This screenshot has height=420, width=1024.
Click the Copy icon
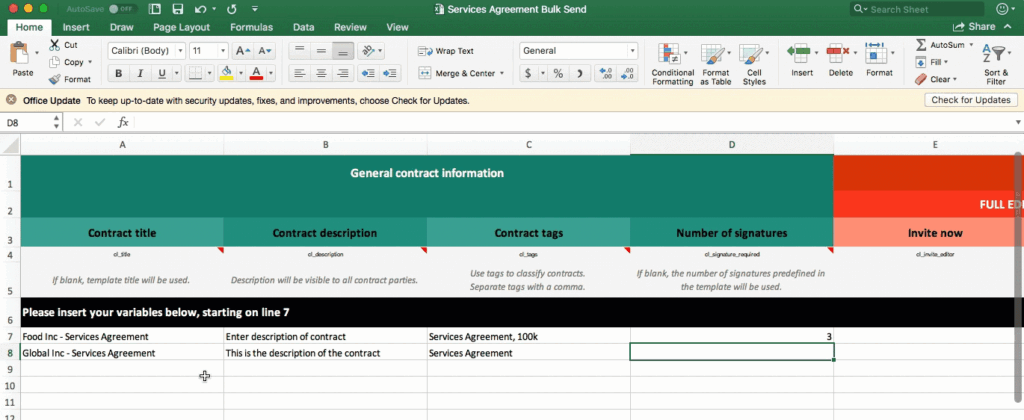point(54,62)
